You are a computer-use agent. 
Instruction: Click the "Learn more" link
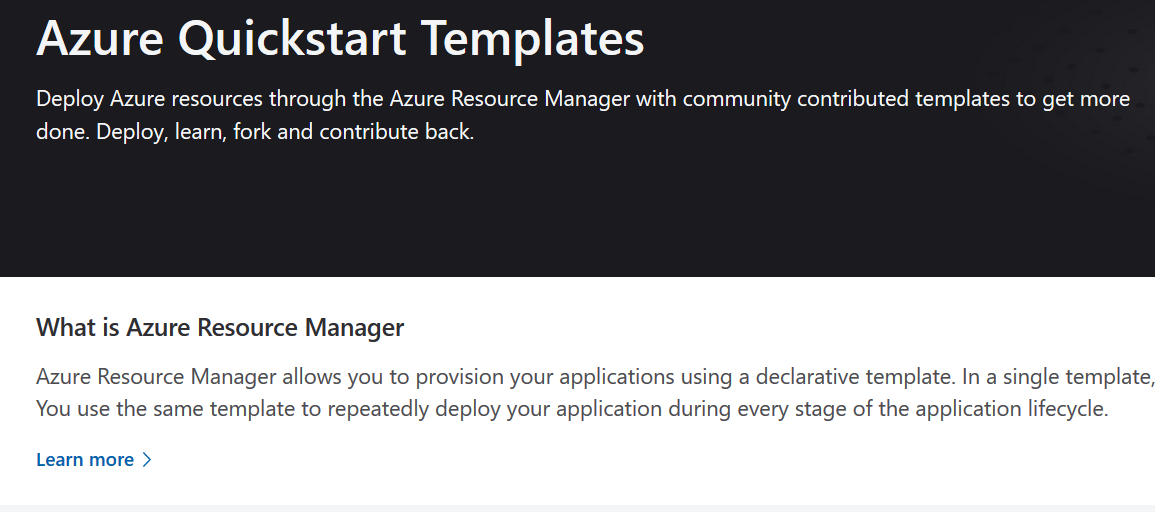85,460
